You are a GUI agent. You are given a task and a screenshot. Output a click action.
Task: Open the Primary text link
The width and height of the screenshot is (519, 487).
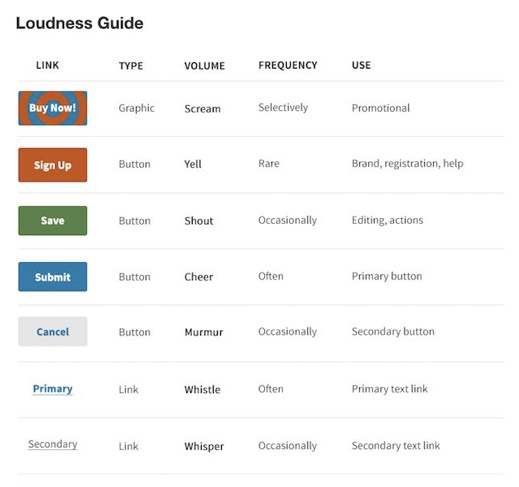pos(53,389)
